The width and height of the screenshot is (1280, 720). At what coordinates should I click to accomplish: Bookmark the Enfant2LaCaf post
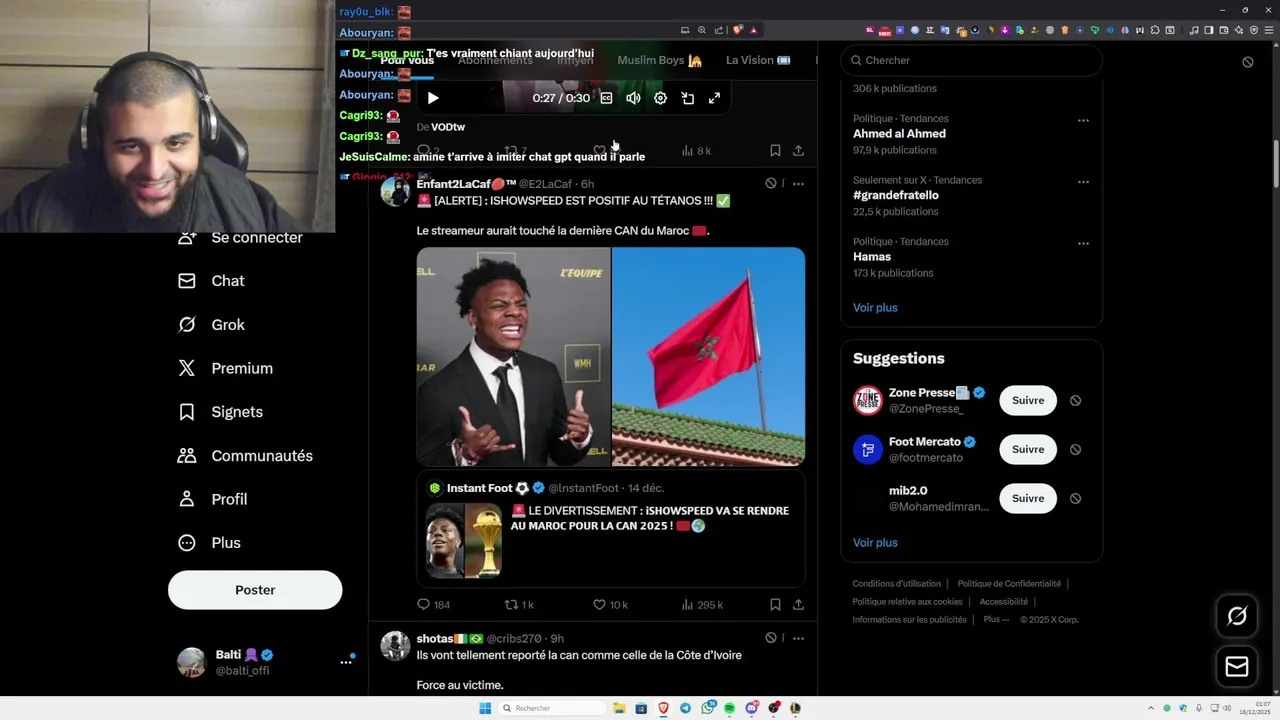(x=775, y=605)
